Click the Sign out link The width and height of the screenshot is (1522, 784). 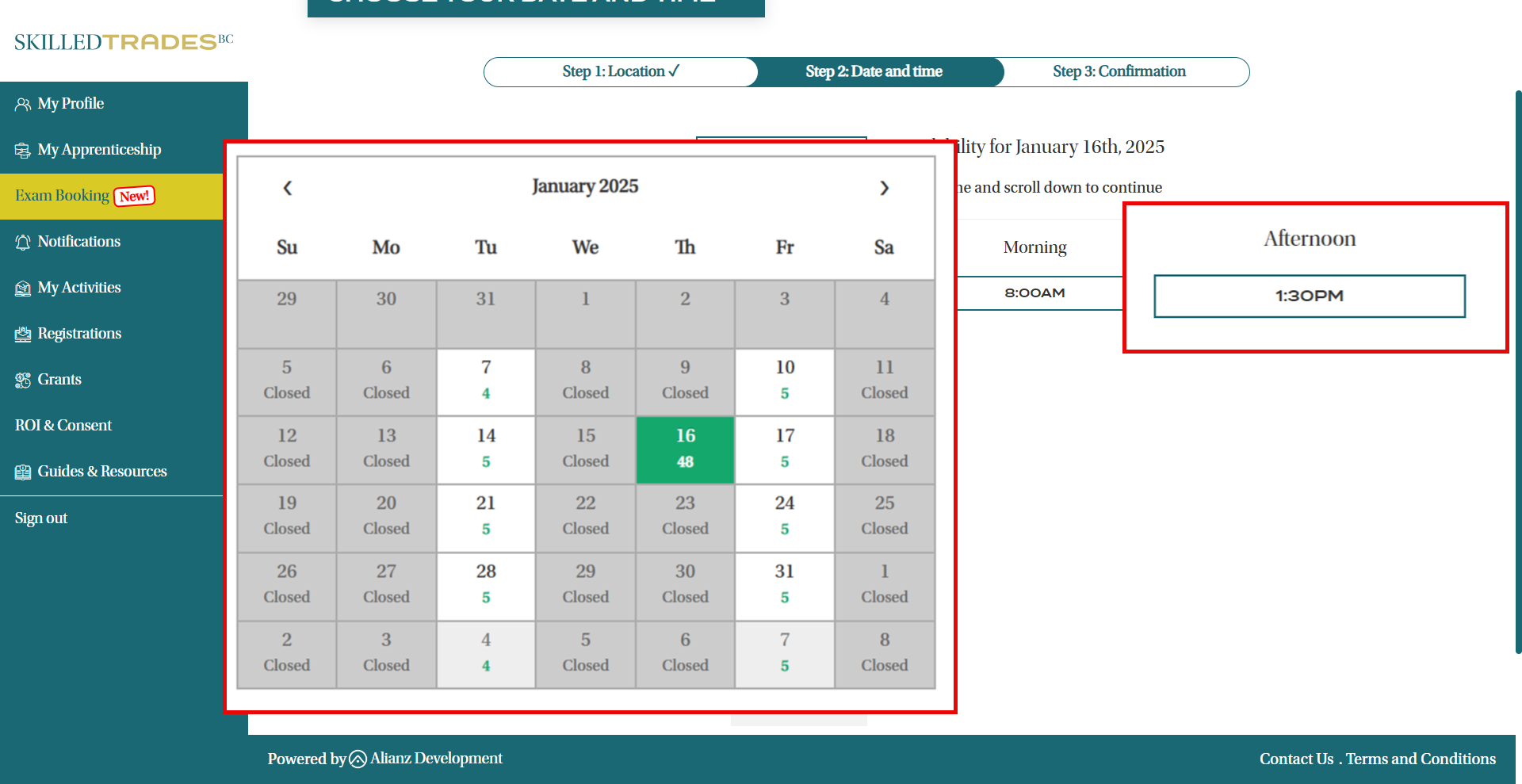(x=41, y=518)
